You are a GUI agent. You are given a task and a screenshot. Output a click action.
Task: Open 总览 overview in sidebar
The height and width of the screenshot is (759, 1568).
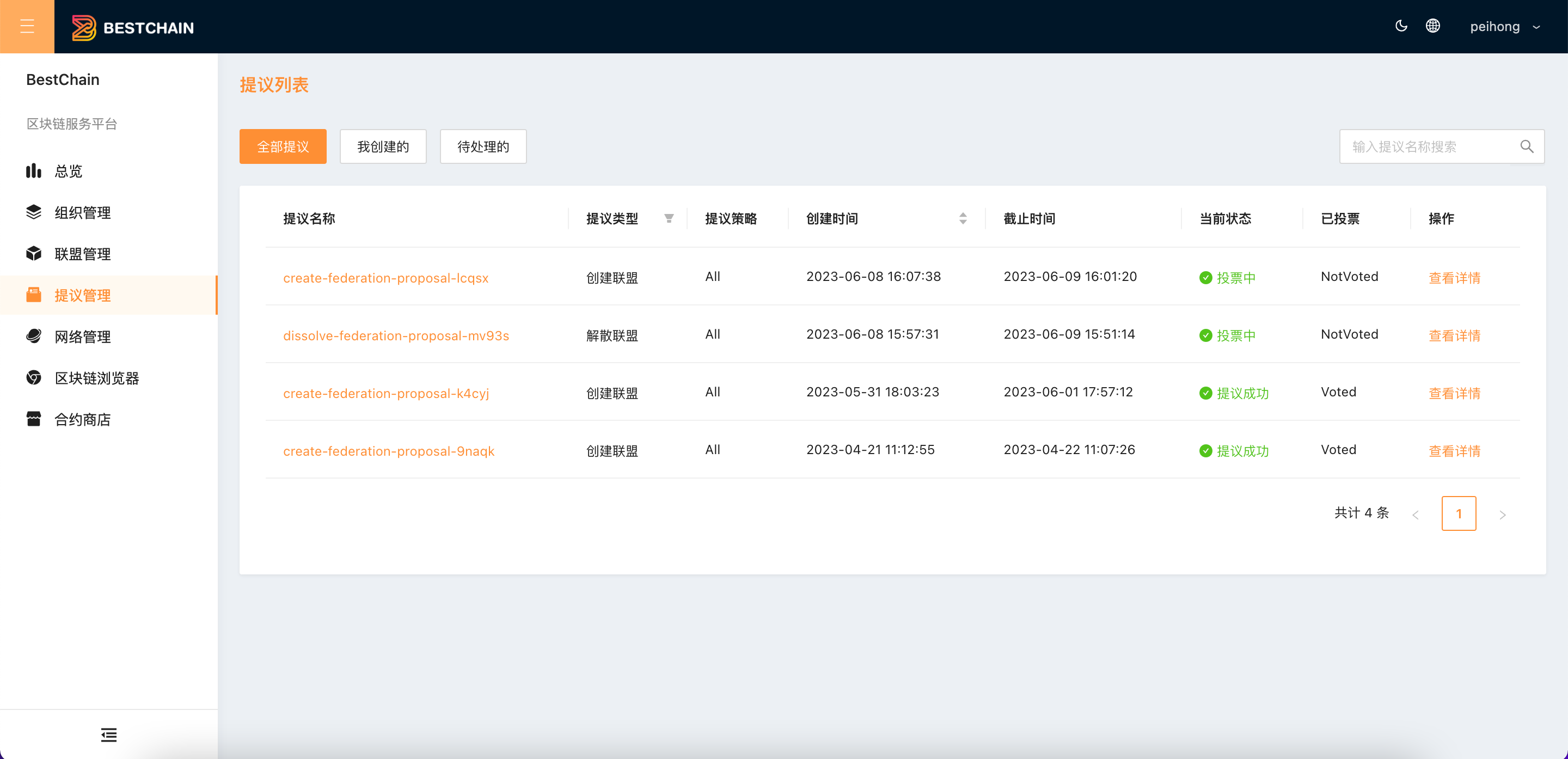(109, 171)
